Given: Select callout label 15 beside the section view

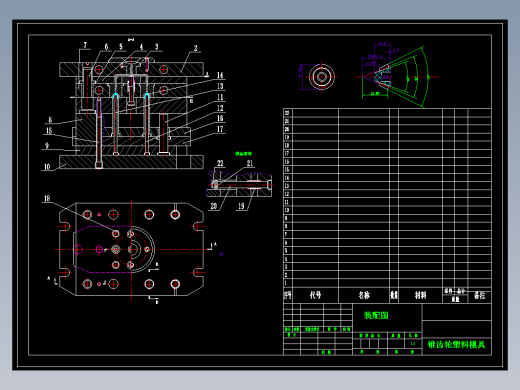Looking at the screenshot, I should click(49, 131).
